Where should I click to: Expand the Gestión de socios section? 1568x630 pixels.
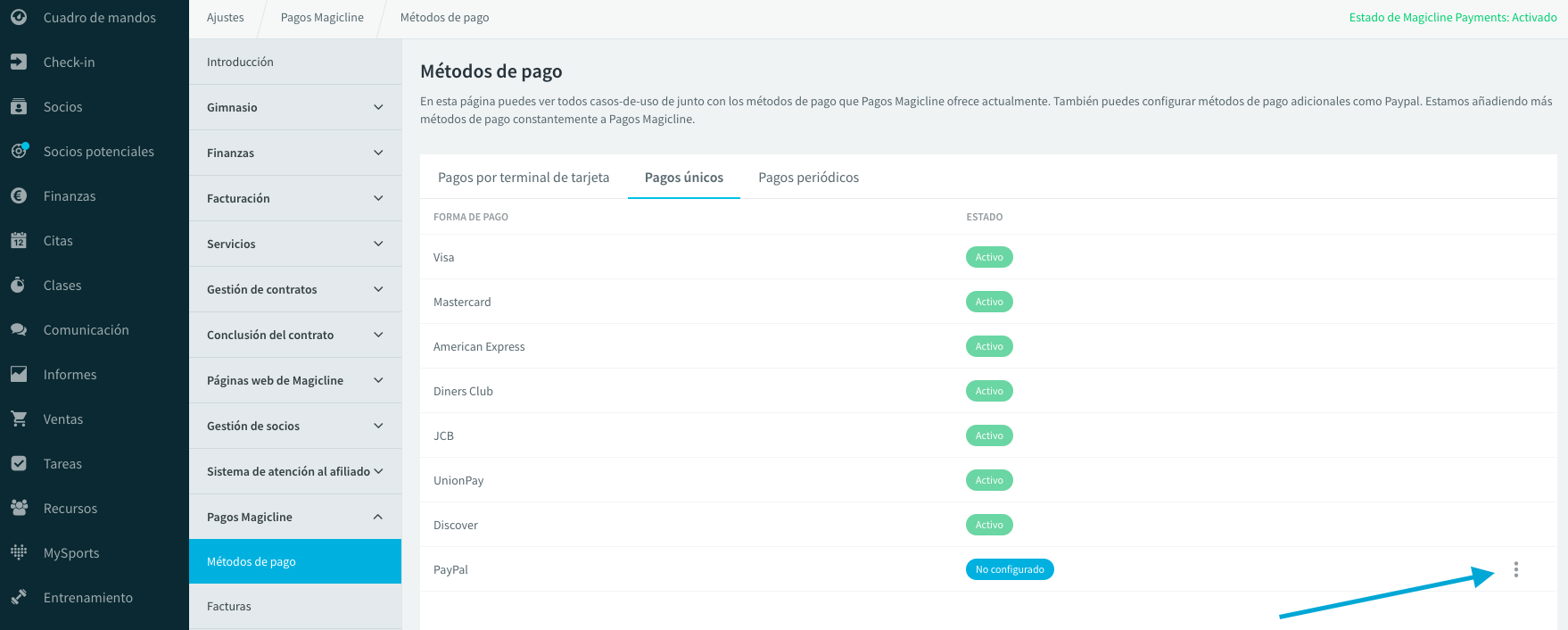click(x=295, y=426)
